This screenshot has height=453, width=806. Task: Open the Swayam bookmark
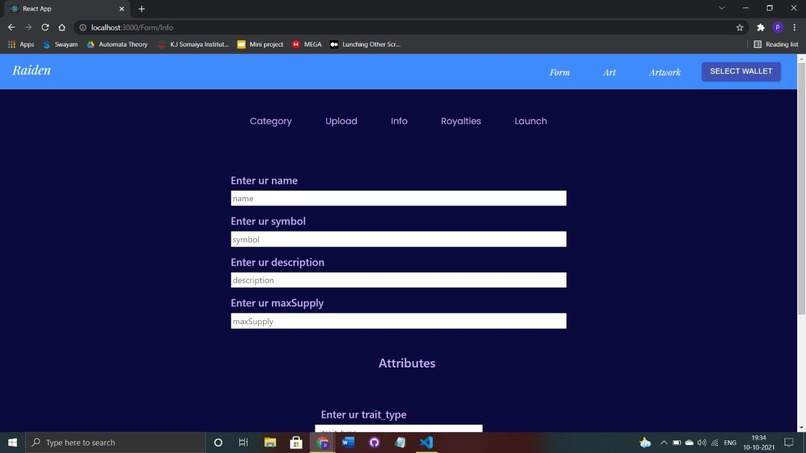tap(61, 45)
